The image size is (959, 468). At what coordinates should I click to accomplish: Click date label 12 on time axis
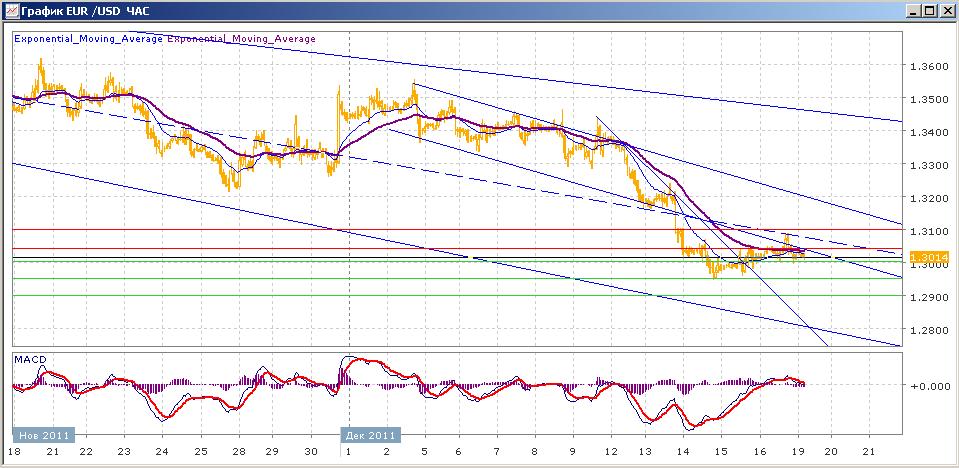[610, 451]
